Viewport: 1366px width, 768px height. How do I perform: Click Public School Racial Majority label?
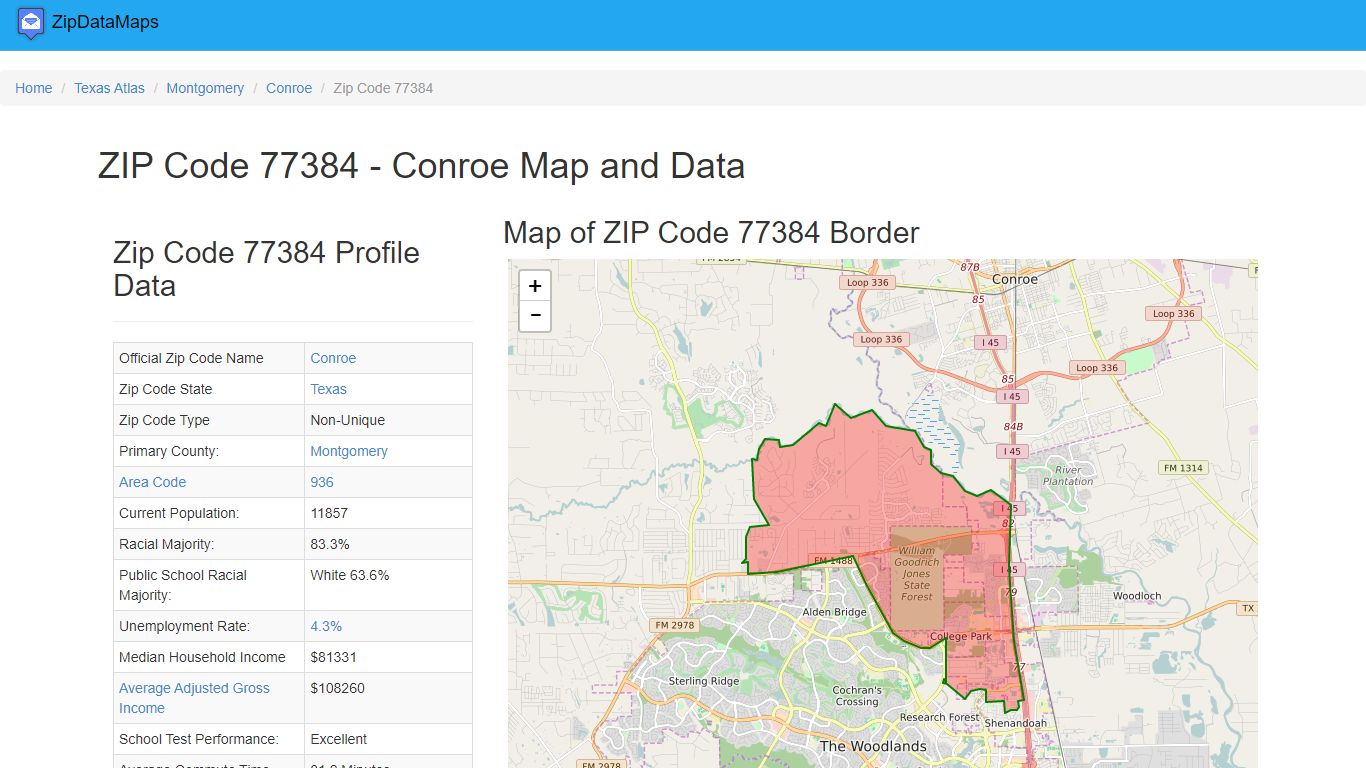182,585
